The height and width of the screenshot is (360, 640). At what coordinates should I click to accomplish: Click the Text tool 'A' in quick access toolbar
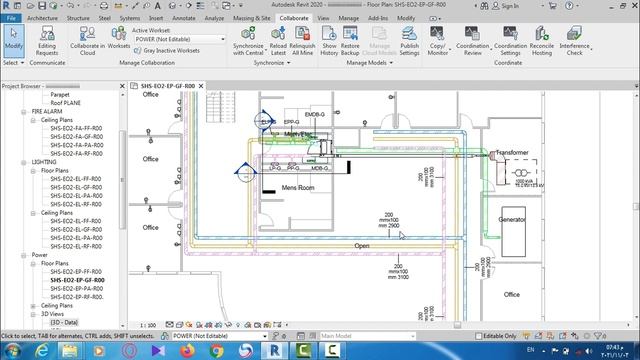pyautogui.click(x=158, y=6)
